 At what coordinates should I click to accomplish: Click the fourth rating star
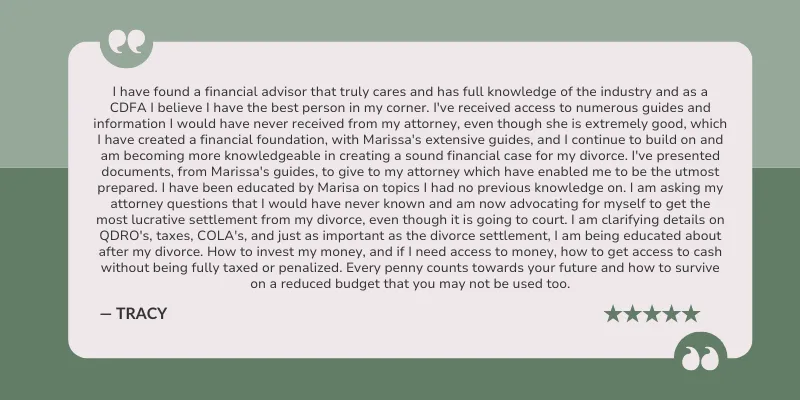coord(671,314)
